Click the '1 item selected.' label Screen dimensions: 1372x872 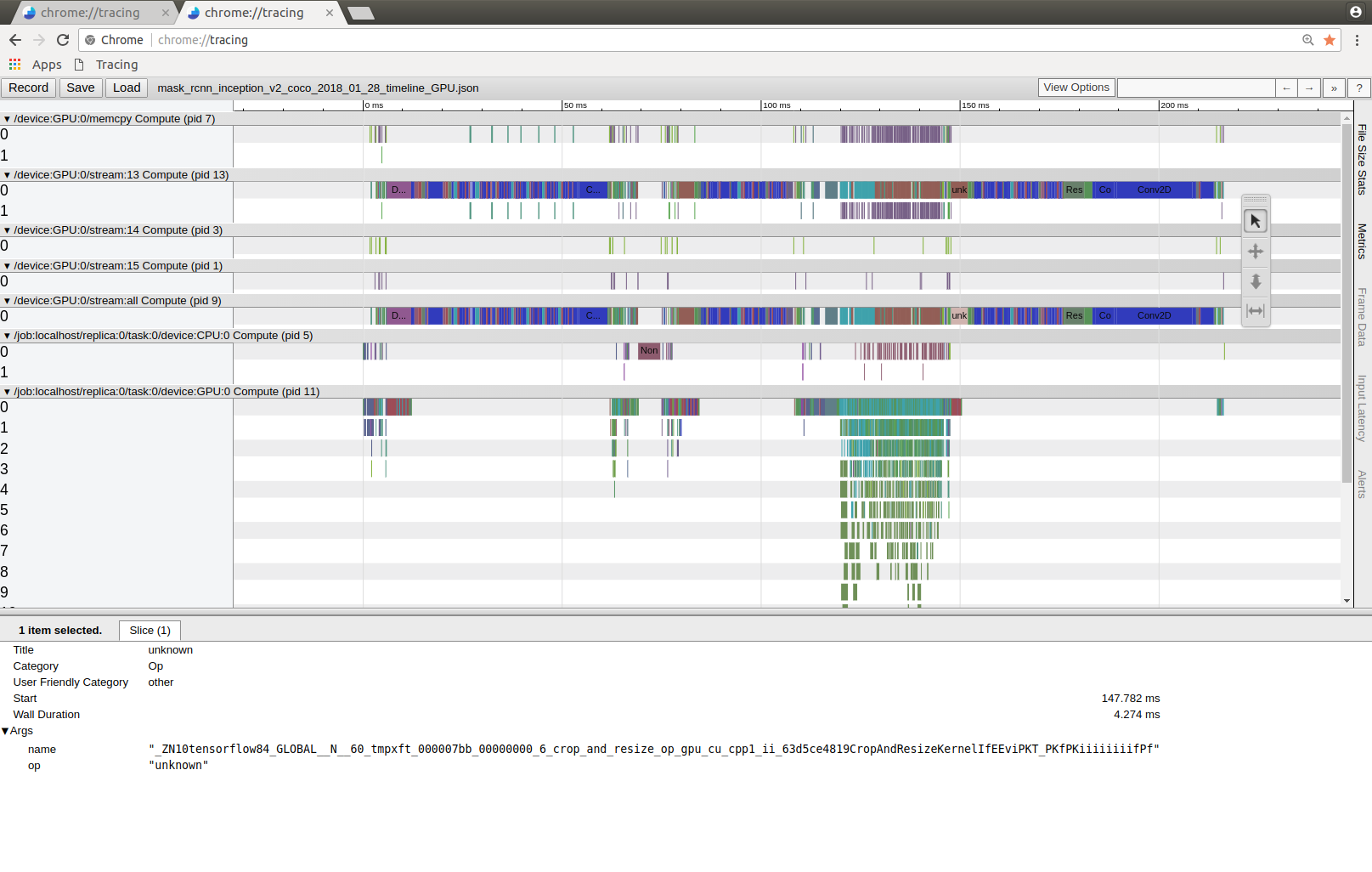click(x=60, y=631)
